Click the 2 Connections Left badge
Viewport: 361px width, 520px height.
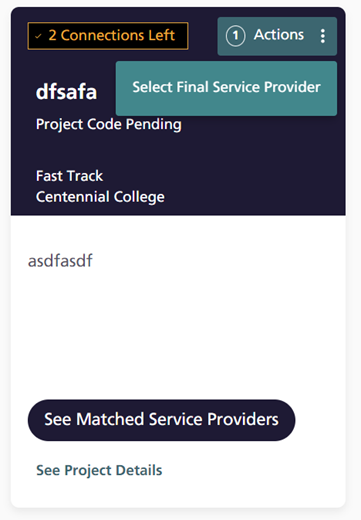[x=108, y=36]
